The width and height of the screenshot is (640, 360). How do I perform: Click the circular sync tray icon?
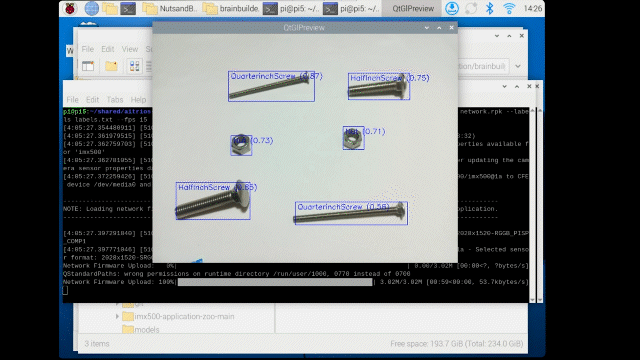coord(471,9)
